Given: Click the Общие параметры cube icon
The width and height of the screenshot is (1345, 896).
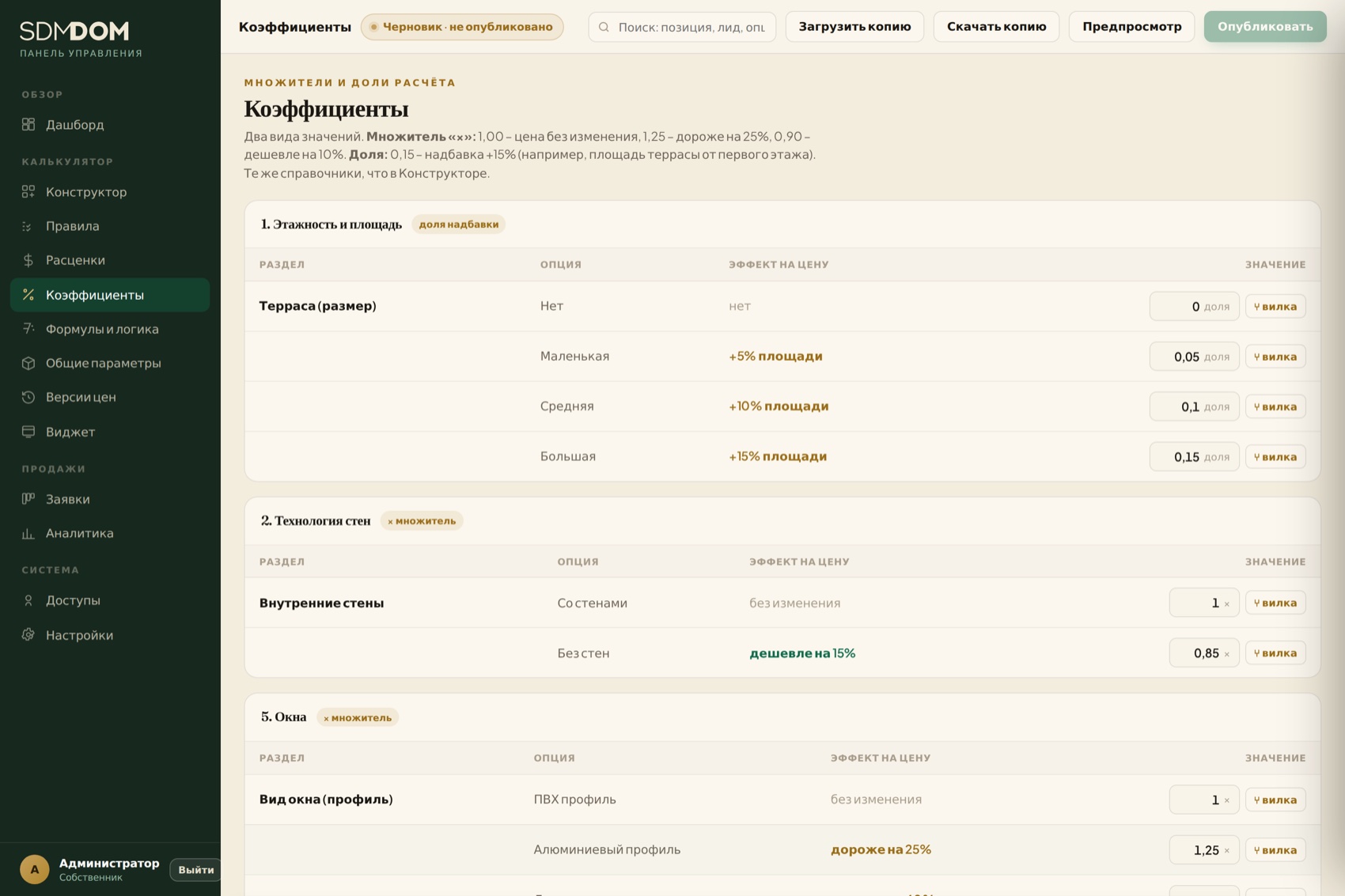Looking at the screenshot, I should pyautogui.click(x=28, y=363).
